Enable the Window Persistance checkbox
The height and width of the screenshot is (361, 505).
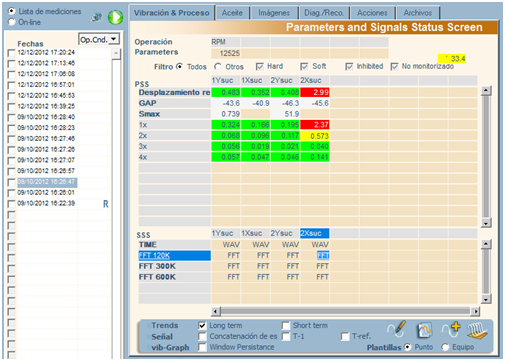pos(202,347)
